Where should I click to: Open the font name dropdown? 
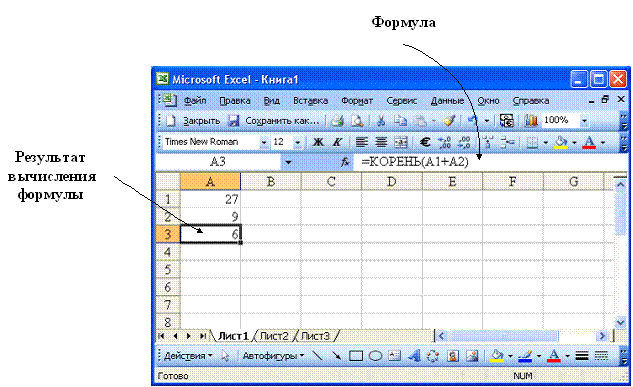(264, 142)
